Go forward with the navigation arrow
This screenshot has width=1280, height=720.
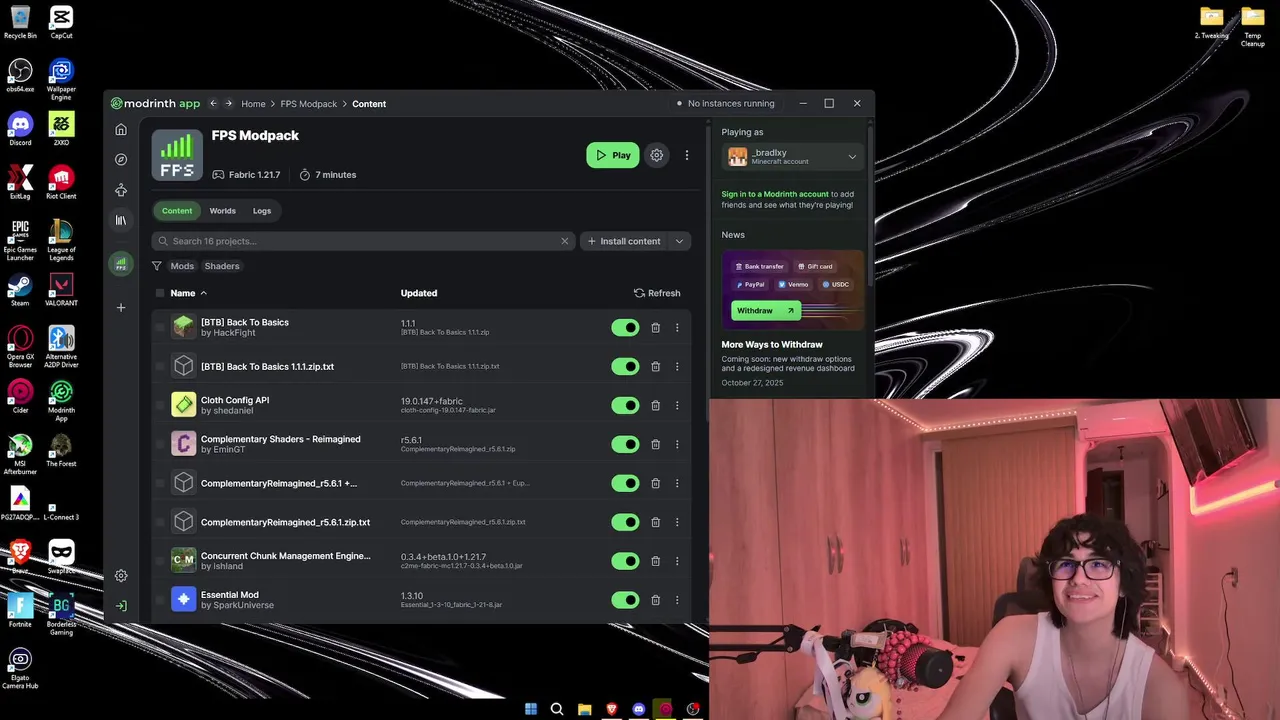[229, 103]
